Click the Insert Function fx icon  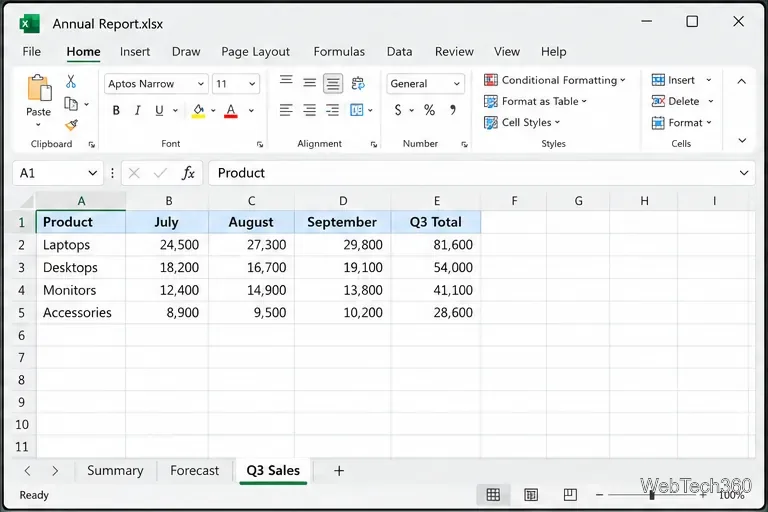click(188, 173)
